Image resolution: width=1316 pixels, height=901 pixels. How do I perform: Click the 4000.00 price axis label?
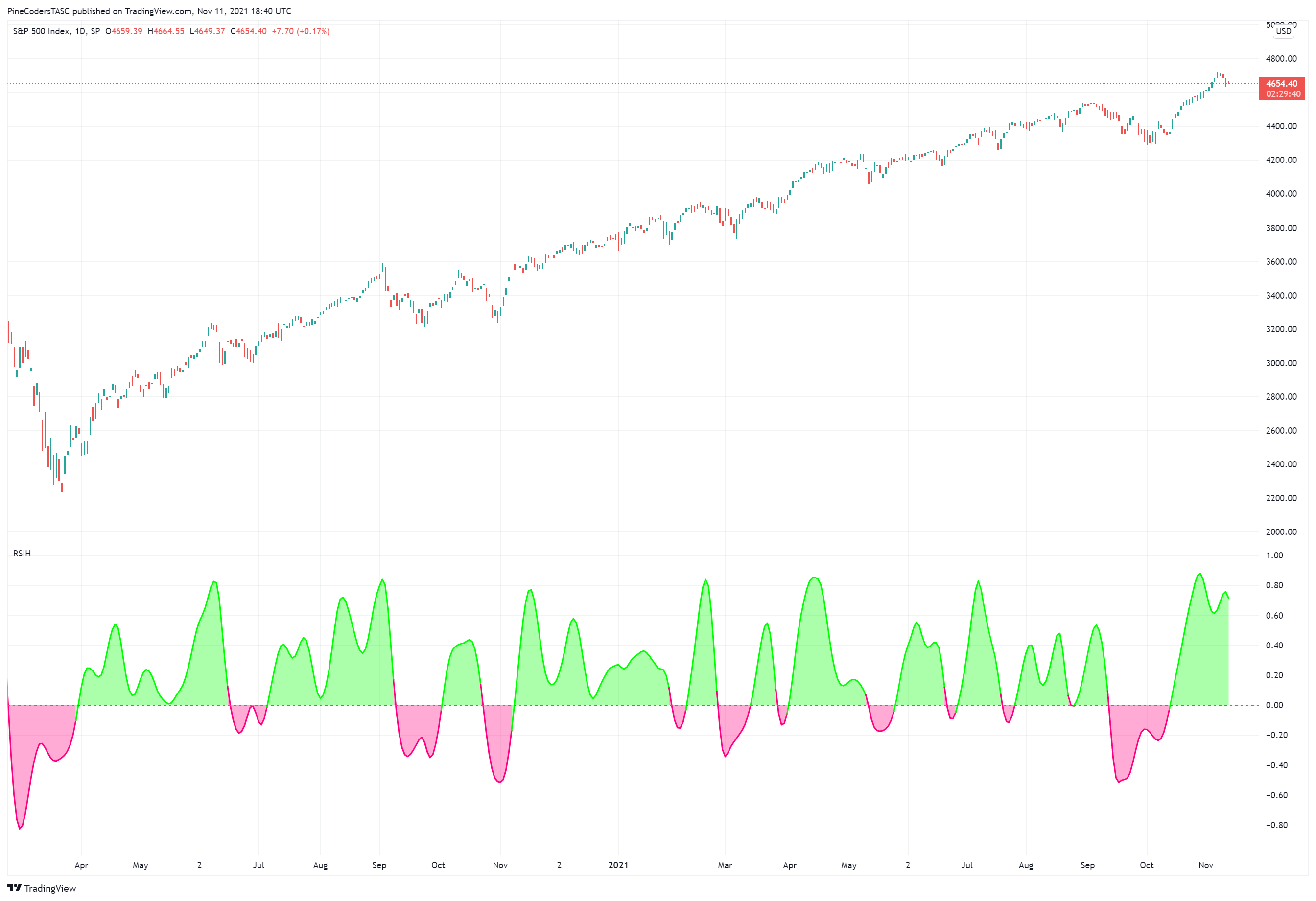coord(1281,193)
